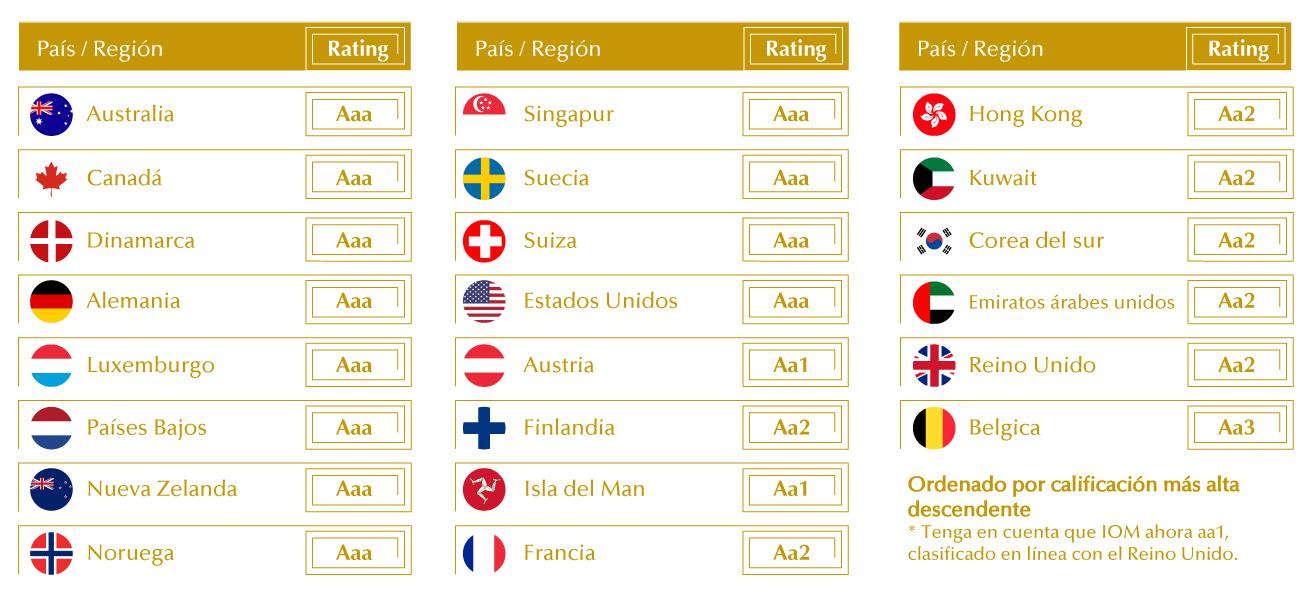Click the Aaa rating box for Dinamarca
The image size is (1314, 600).
pyautogui.click(x=357, y=240)
